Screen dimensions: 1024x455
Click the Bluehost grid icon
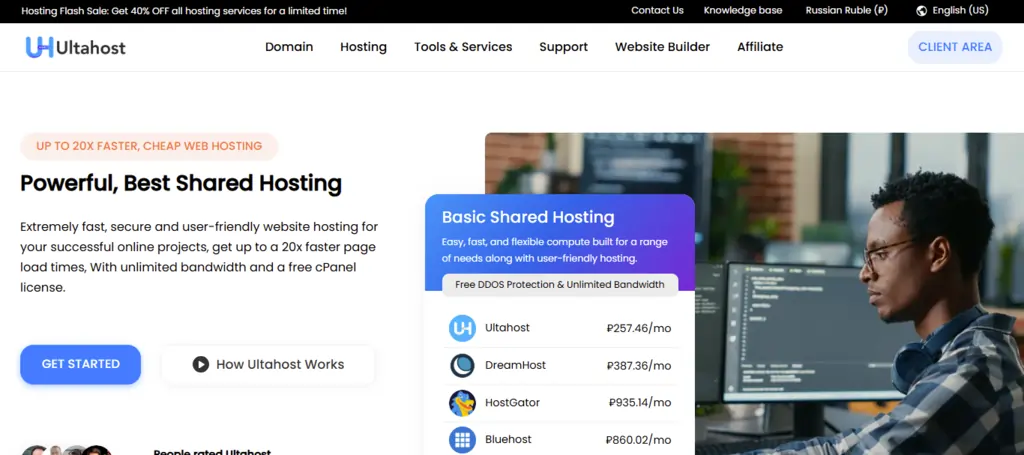click(x=462, y=440)
